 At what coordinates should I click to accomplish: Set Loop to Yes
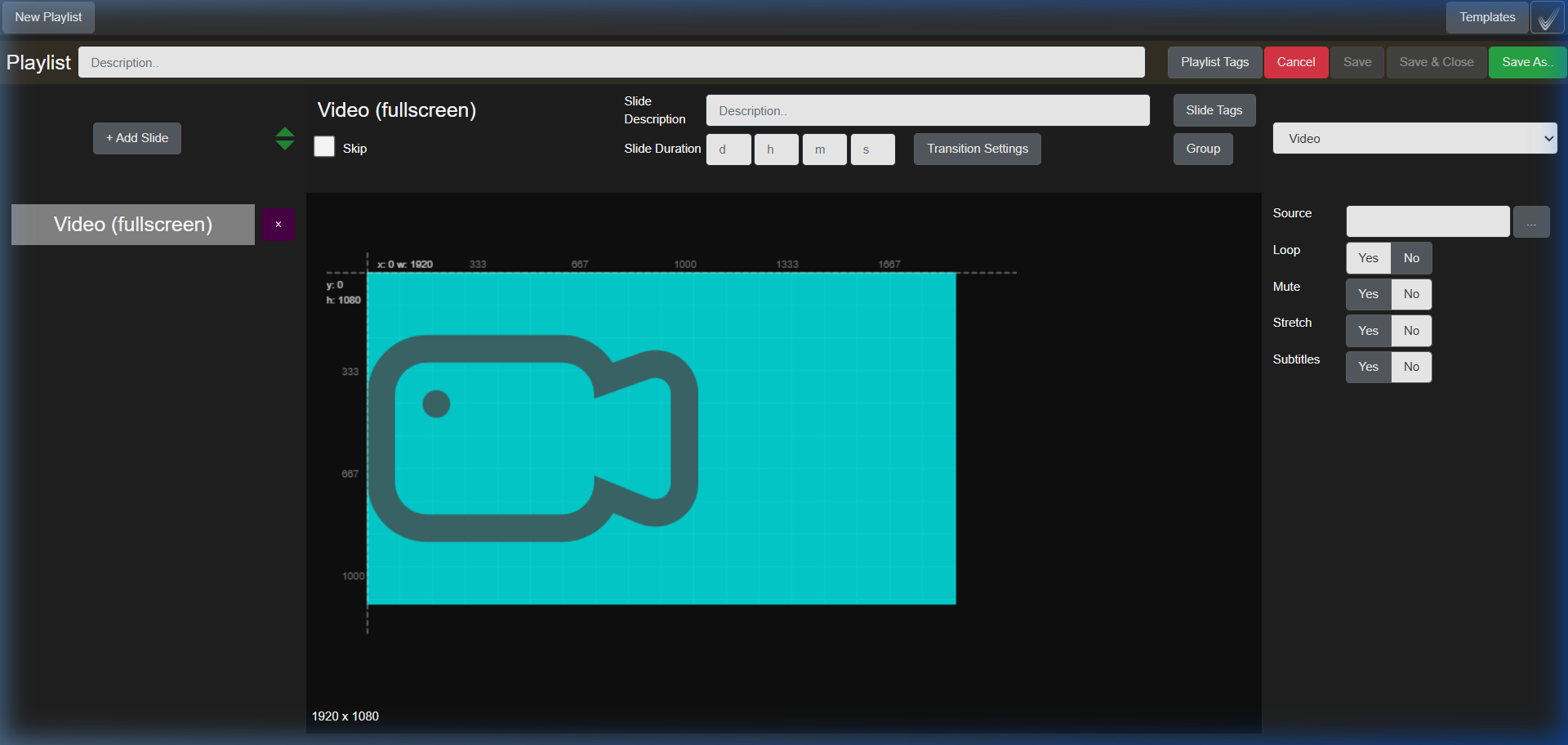click(1368, 258)
